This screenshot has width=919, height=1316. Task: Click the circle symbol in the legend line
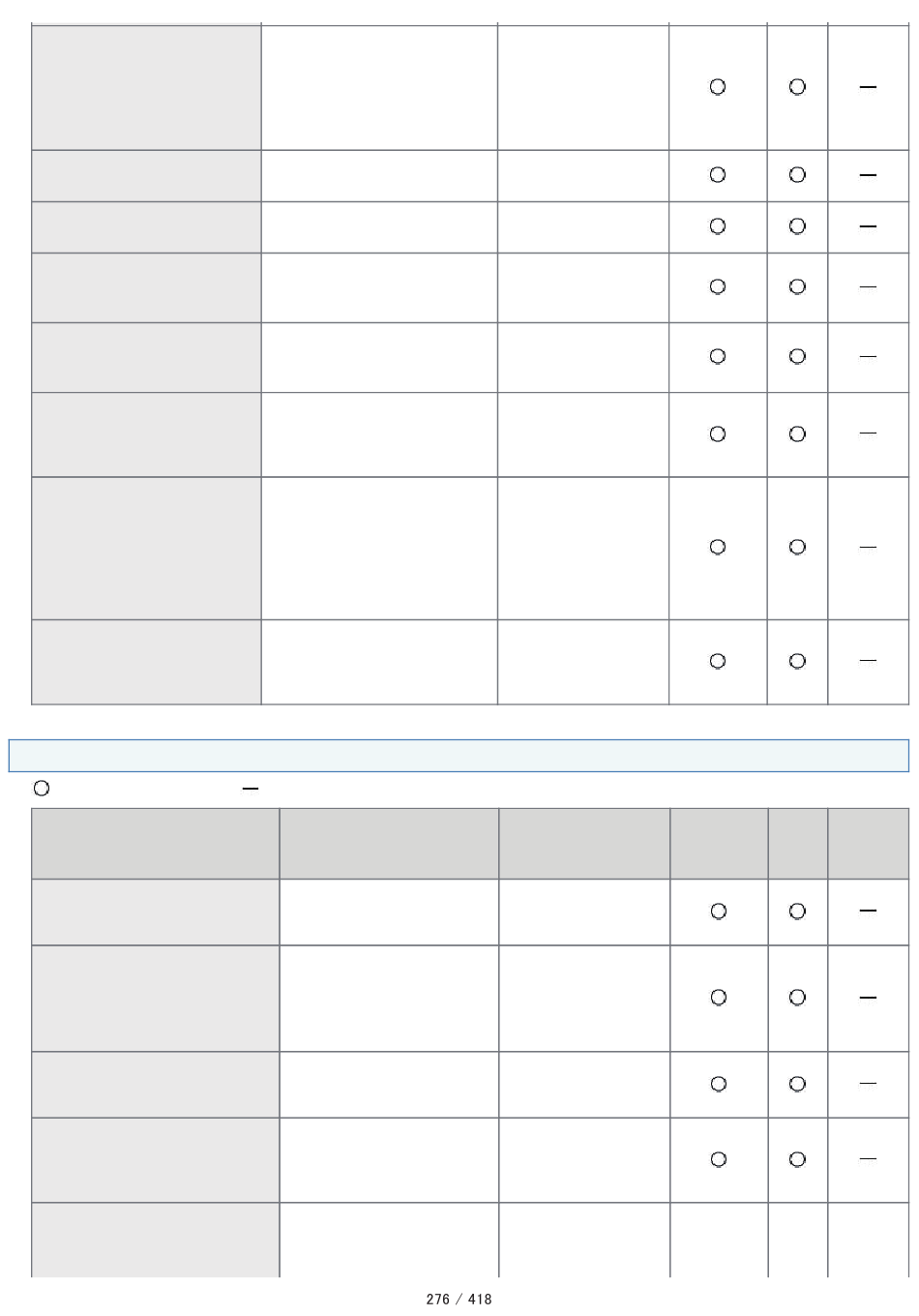pos(42,789)
